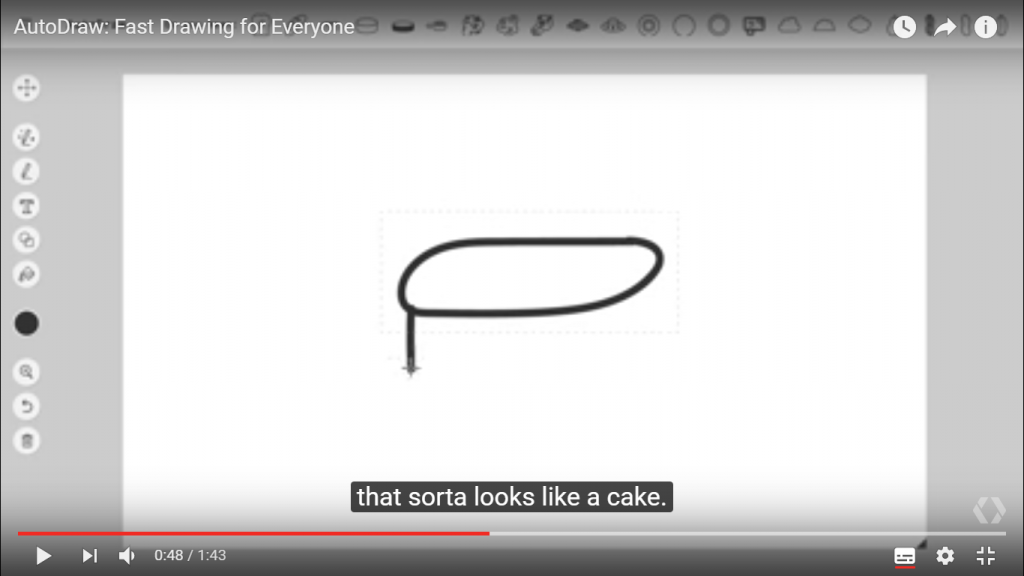The height and width of the screenshot is (576, 1024).
Task: Select the freehand Draw pencil tool
Action: tap(27, 172)
